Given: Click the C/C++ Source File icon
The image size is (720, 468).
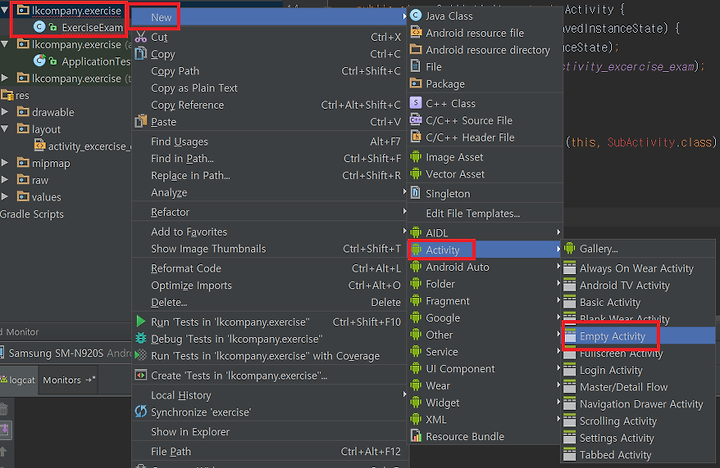Looking at the screenshot, I should [416, 120].
